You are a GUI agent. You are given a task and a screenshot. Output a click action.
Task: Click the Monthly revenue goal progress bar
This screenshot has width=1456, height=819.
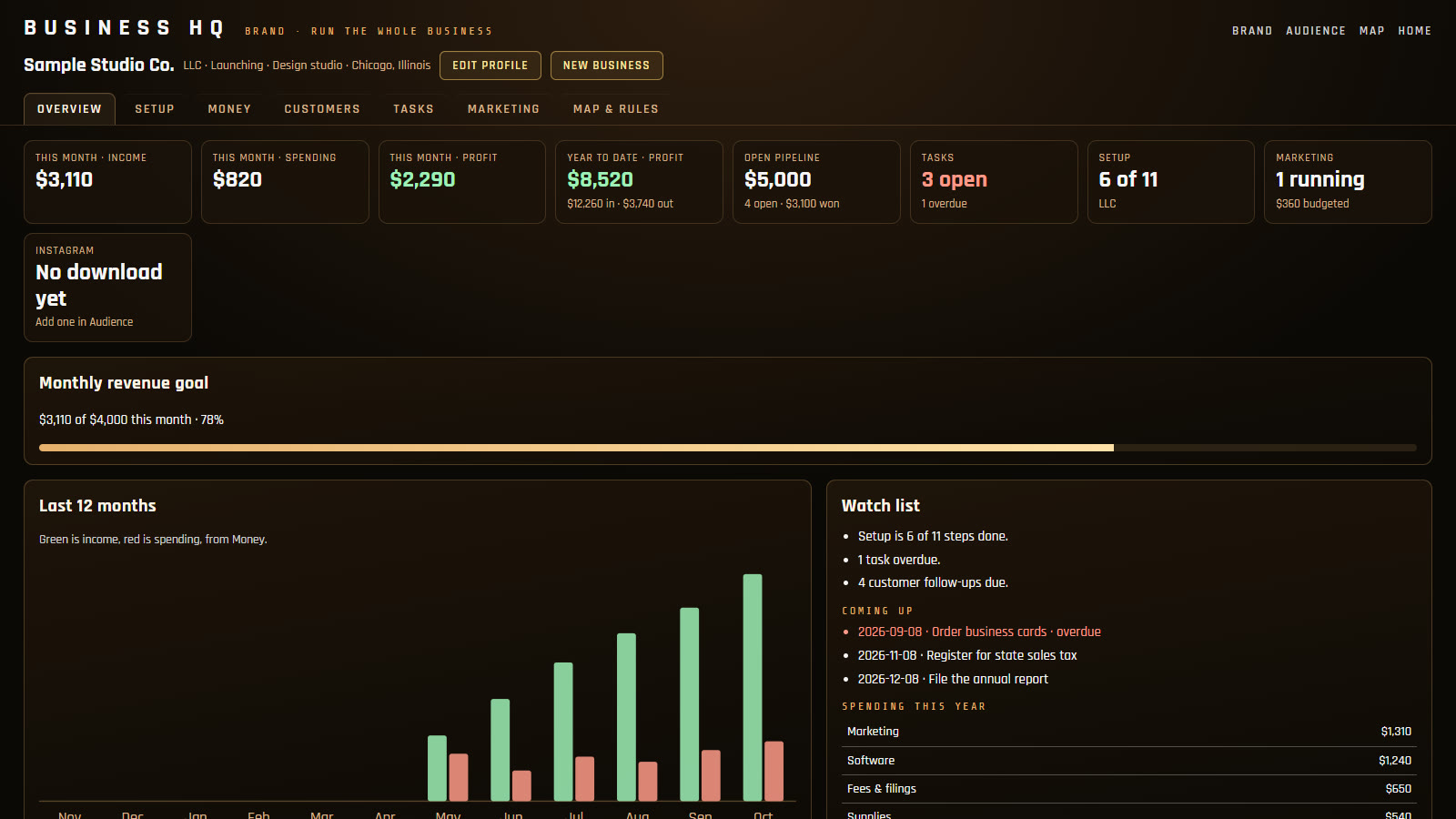pyautogui.click(x=728, y=448)
